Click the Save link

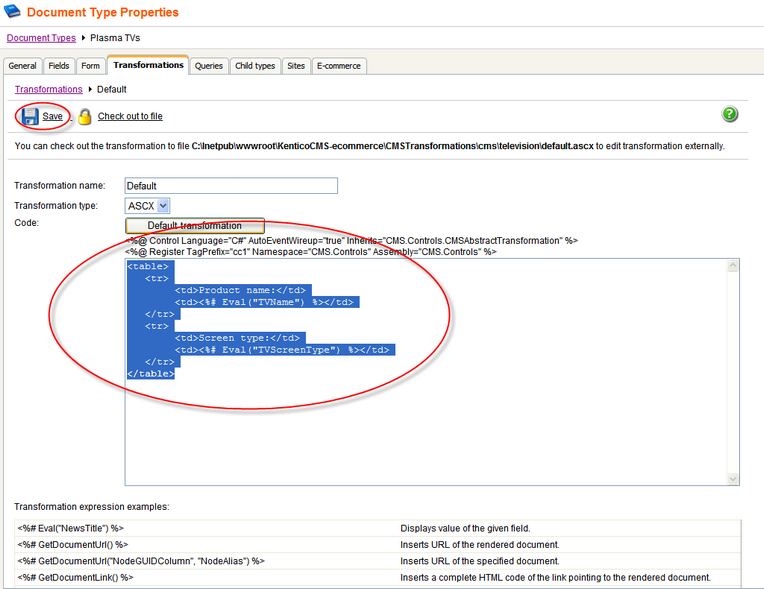tap(52, 116)
